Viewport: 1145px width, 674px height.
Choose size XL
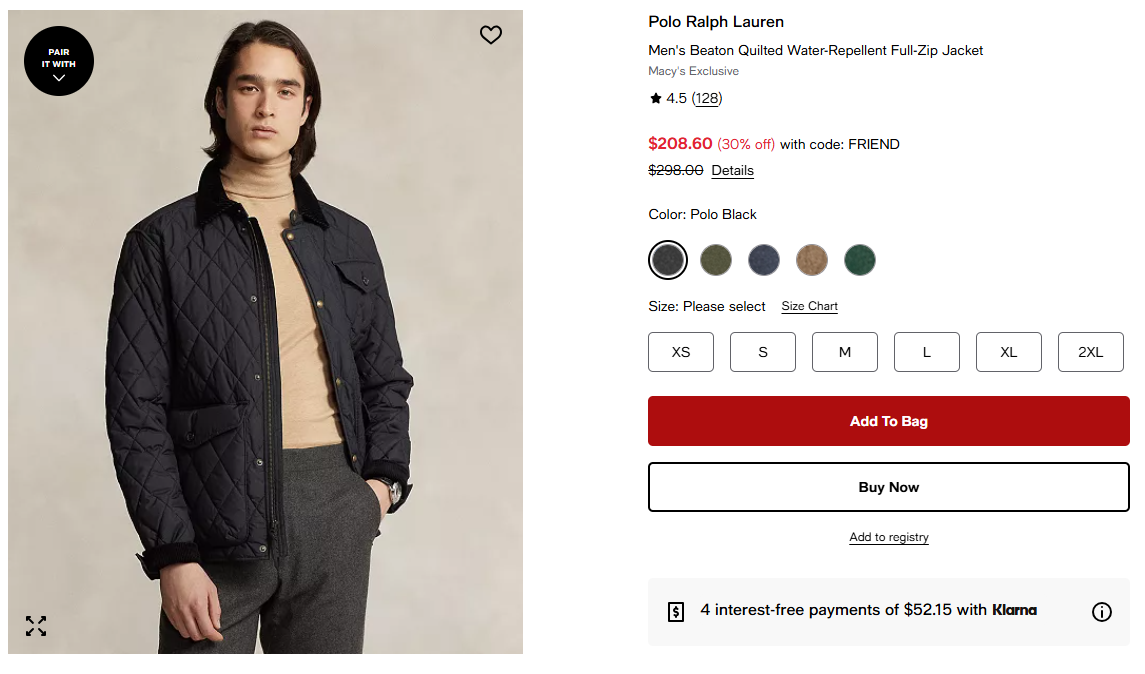1009,352
